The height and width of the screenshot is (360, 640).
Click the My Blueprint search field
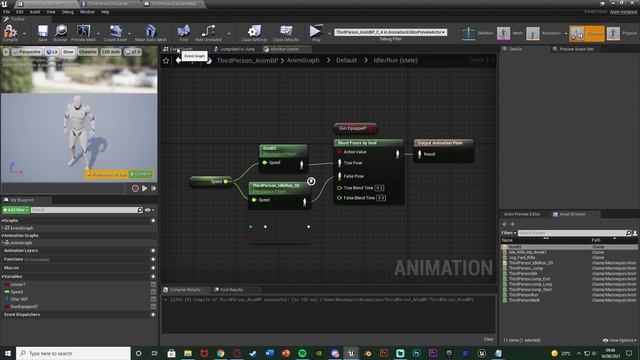click(x=87, y=210)
